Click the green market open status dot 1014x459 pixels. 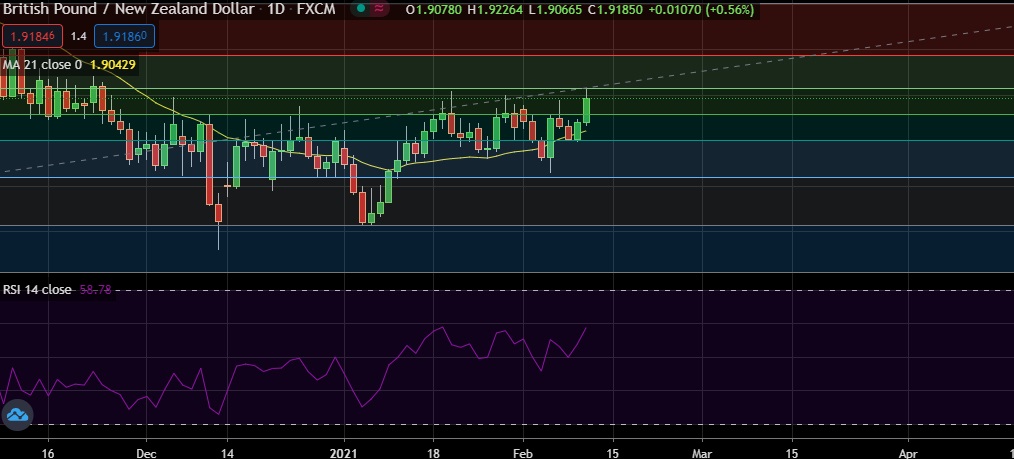pos(360,9)
